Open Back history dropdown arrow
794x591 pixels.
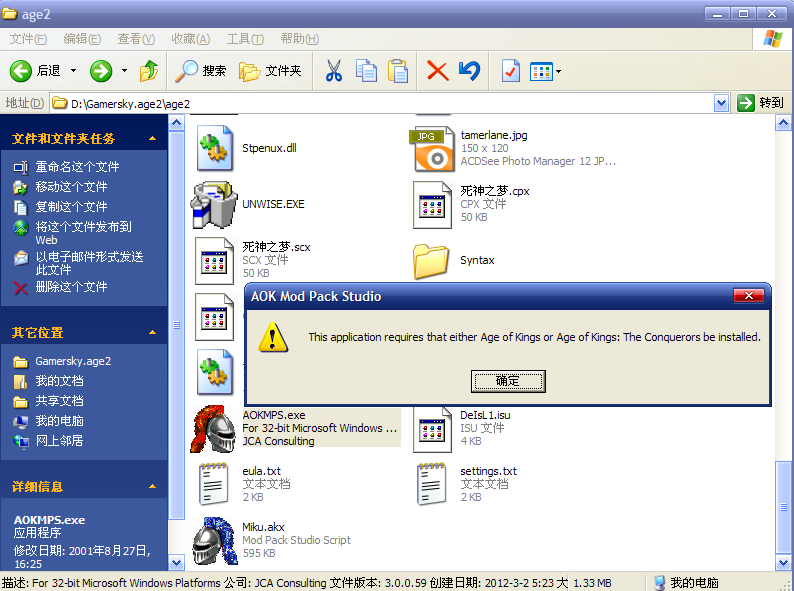73,71
